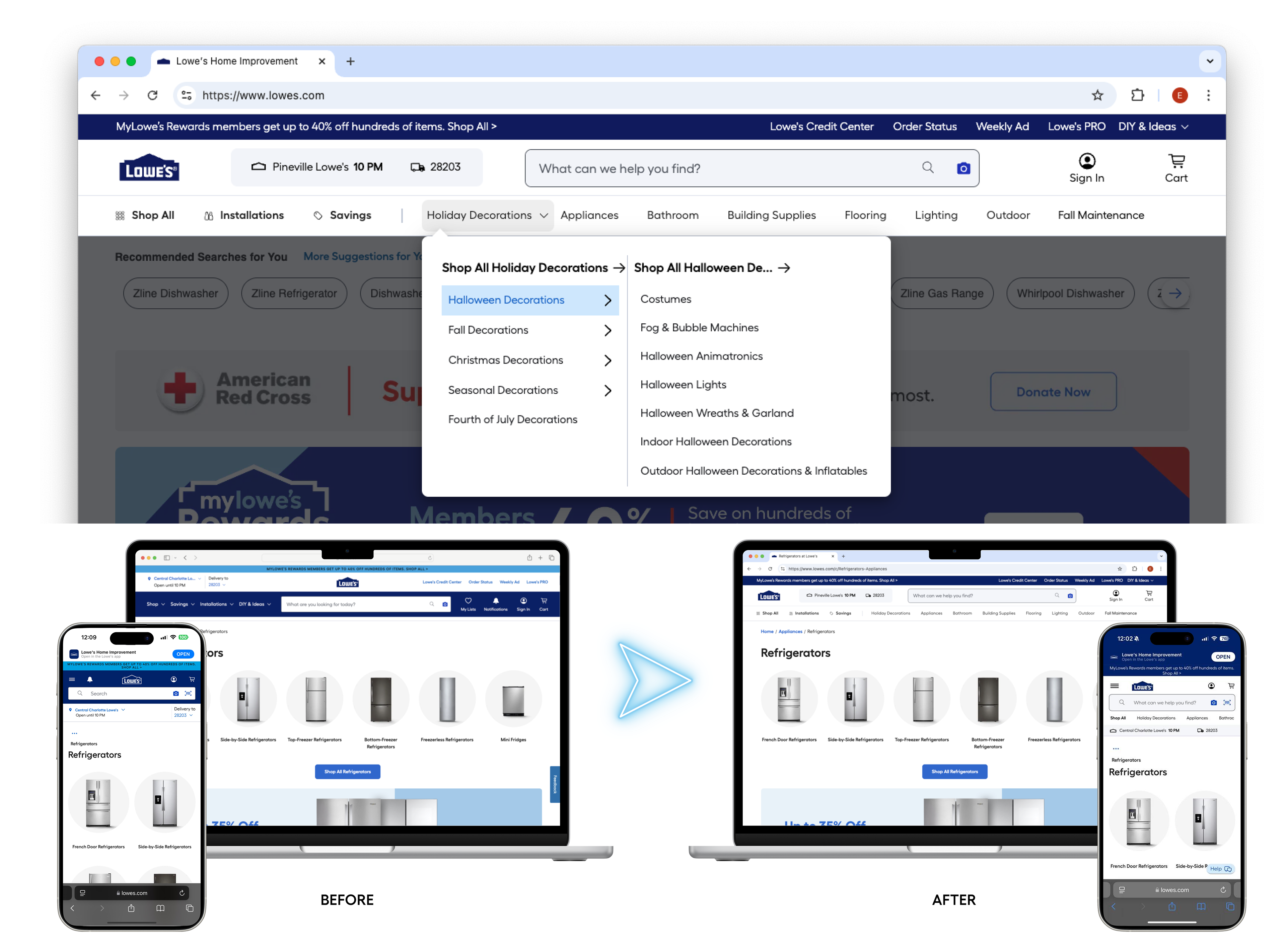Click the browser back arrow
The image size is (1286, 952).
(96, 95)
